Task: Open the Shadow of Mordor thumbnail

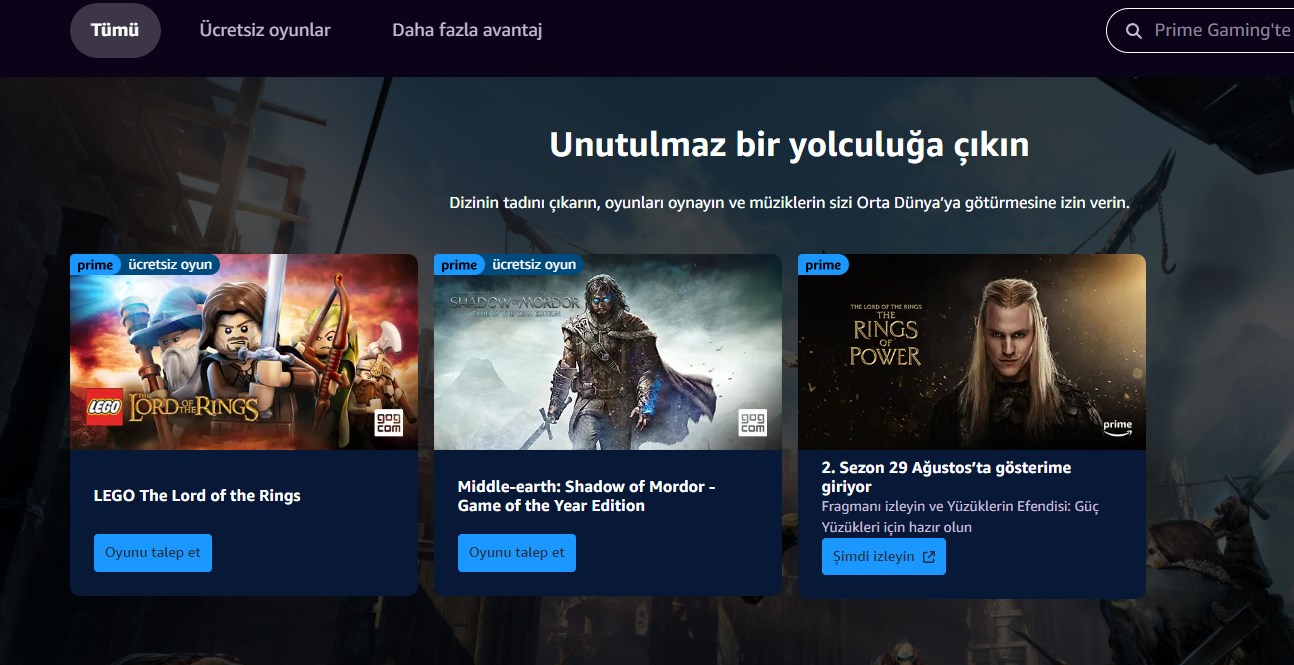Action: [608, 352]
